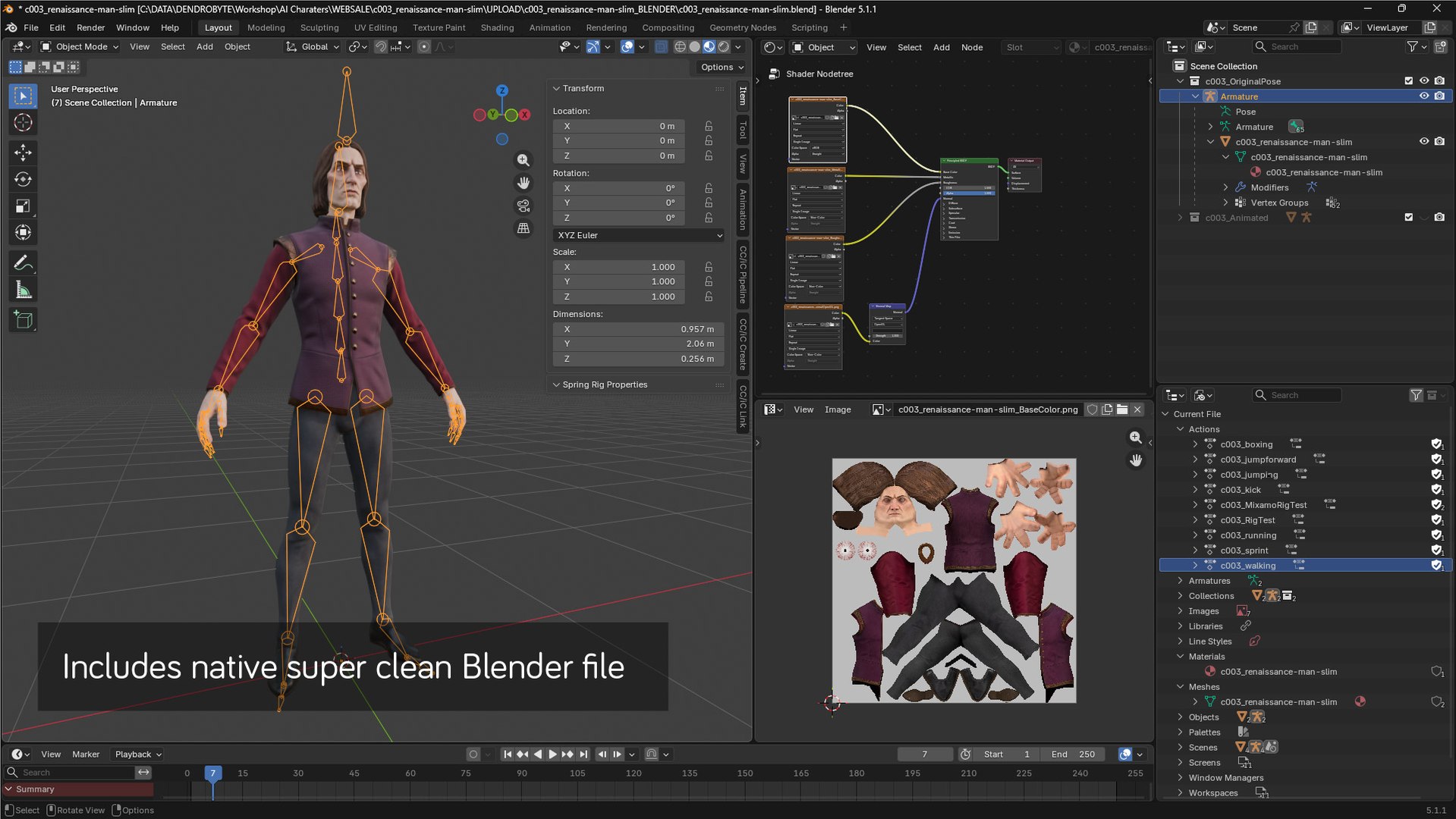This screenshot has width=1456, height=819.
Task: Click the Z axis on navigation gizmo
Action: click(x=502, y=90)
